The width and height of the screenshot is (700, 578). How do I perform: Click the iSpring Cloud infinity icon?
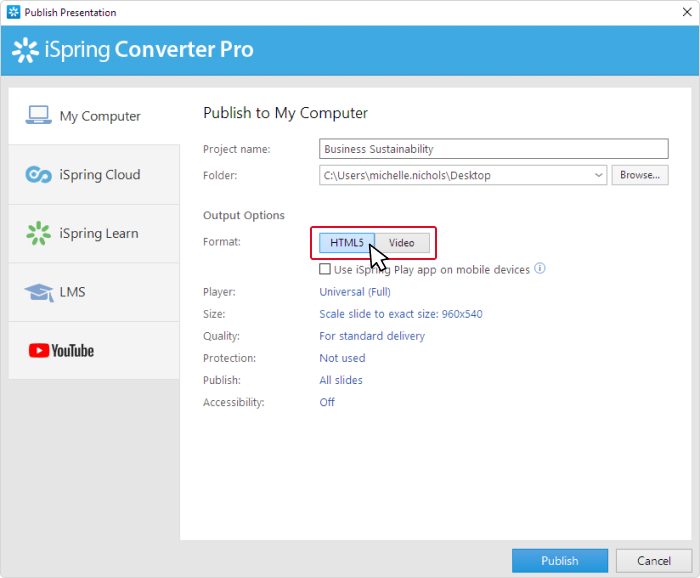point(38,175)
